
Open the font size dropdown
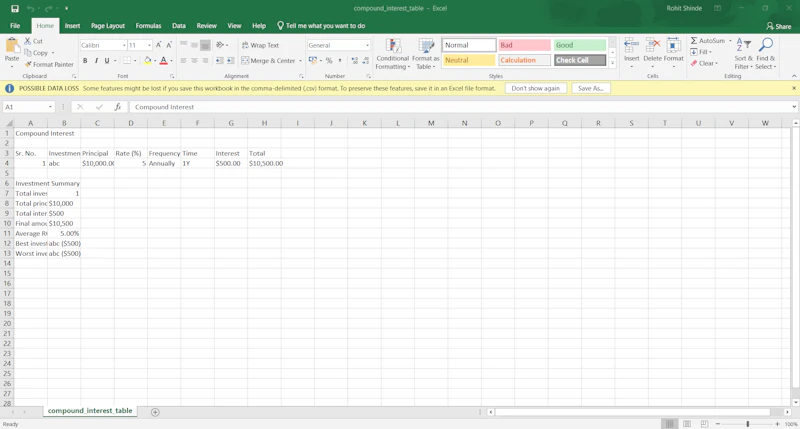[149, 45]
